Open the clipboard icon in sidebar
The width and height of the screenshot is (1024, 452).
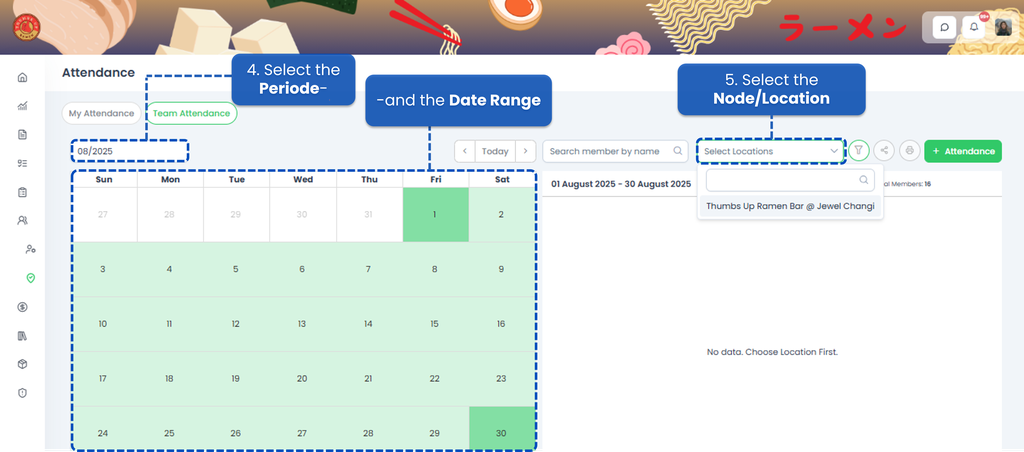point(22,192)
